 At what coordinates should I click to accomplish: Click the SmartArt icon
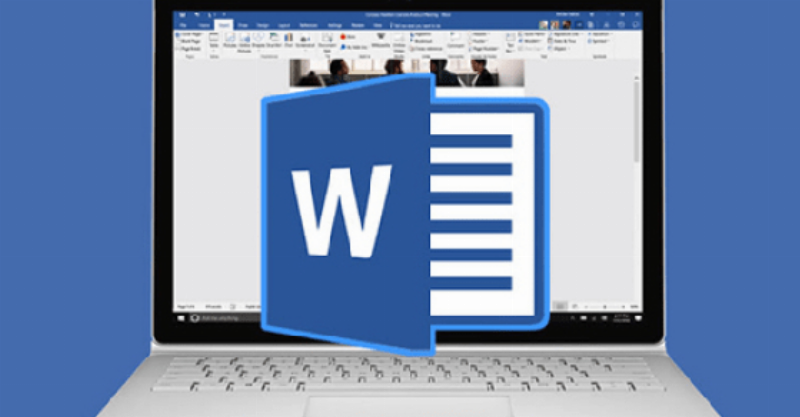click(x=274, y=40)
